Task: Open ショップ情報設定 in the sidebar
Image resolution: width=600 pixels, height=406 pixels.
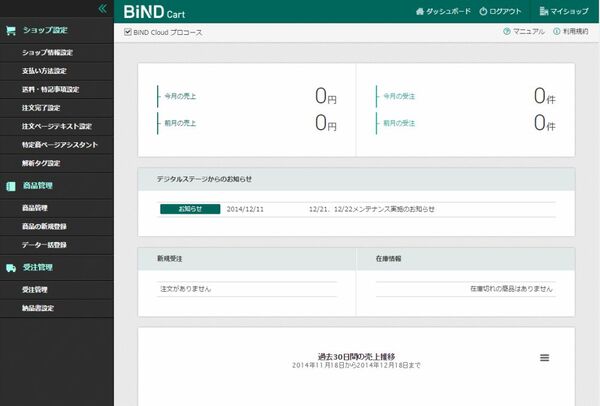Action: (47, 52)
